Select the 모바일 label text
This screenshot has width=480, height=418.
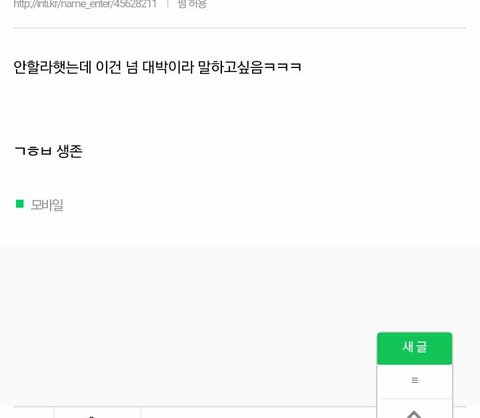pyautogui.click(x=47, y=204)
